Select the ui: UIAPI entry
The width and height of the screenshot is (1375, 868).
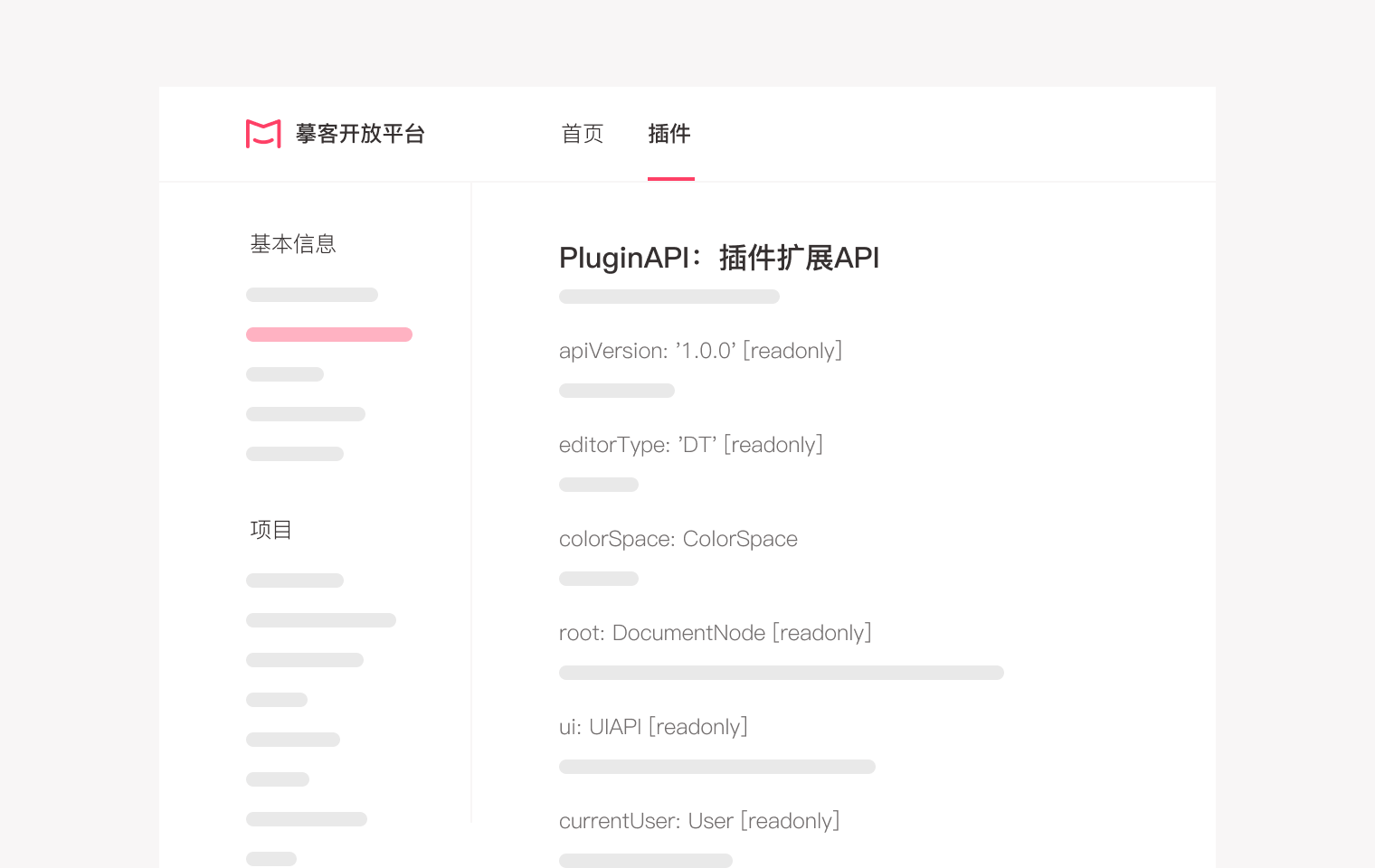[653, 727]
